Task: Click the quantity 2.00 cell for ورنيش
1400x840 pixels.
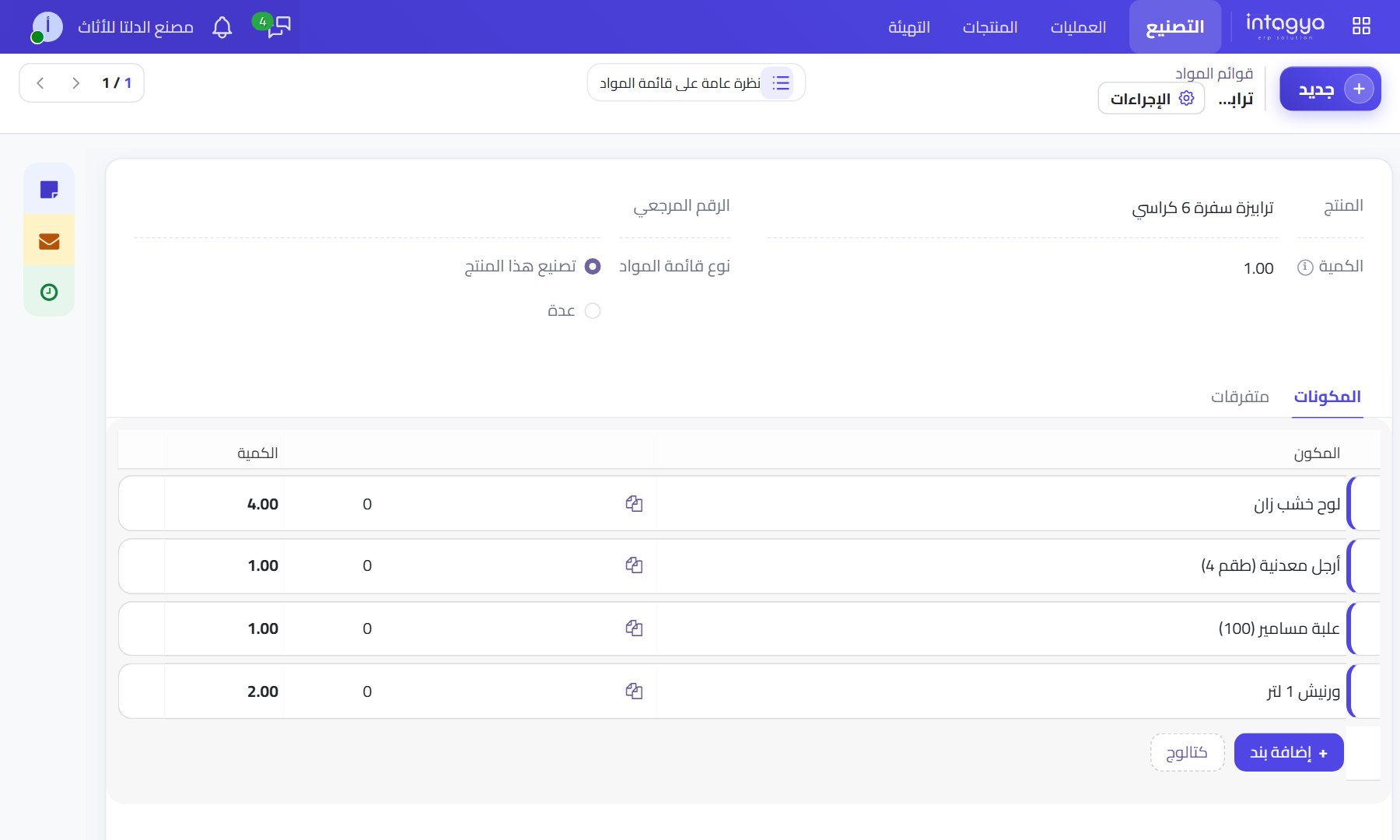Action: pos(225,691)
